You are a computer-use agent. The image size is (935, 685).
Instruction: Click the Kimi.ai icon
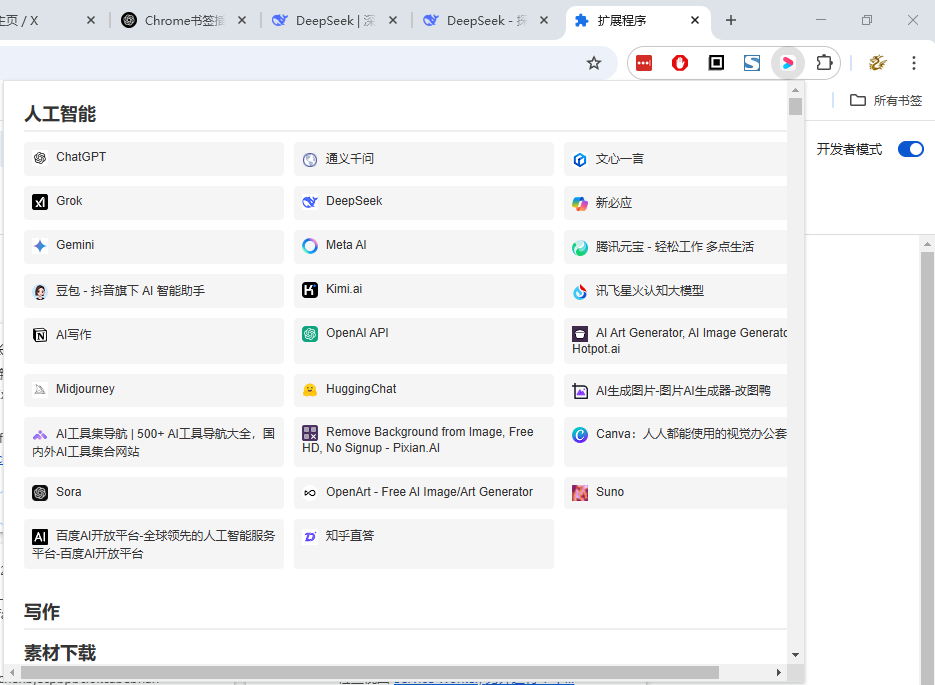310,290
